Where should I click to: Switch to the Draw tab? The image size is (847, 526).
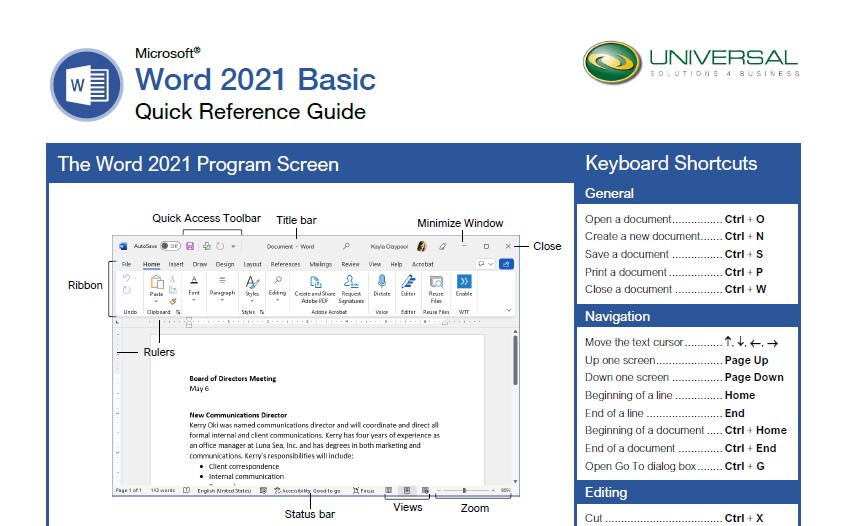click(x=200, y=264)
